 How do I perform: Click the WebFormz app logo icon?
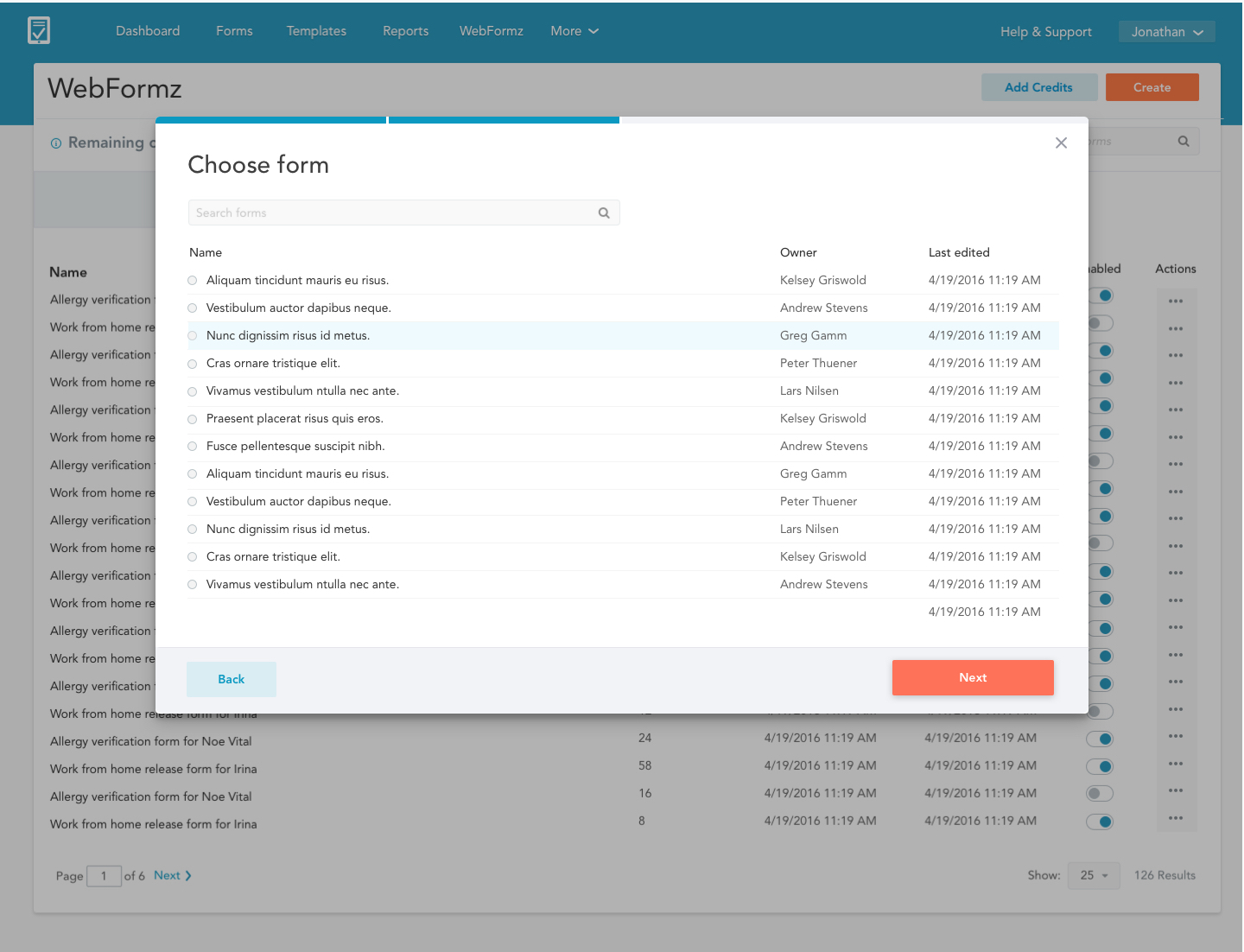tap(39, 30)
